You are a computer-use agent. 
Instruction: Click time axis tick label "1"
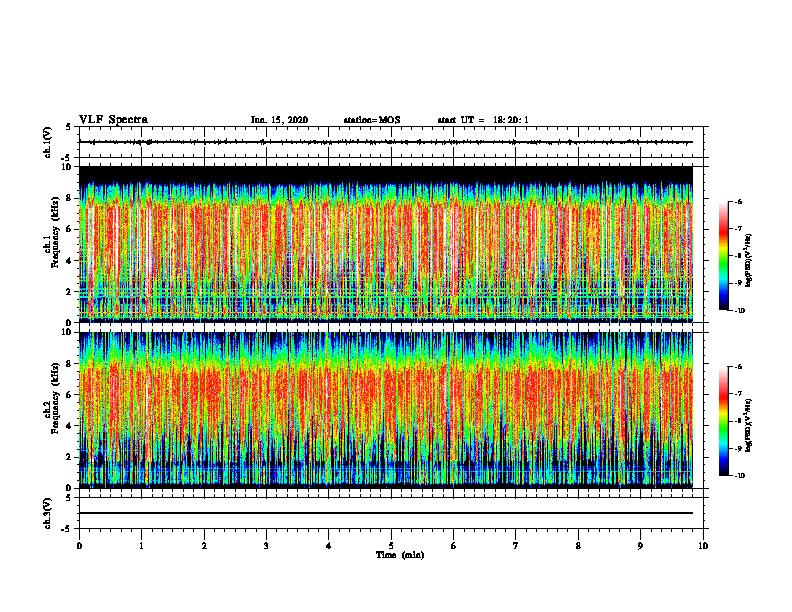pyautogui.click(x=141, y=546)
